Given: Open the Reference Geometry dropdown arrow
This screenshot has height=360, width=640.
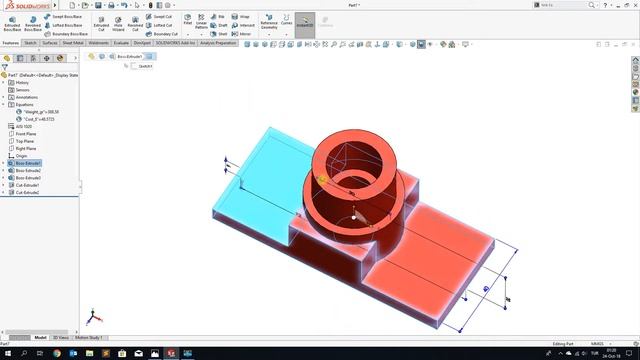Looking at the screenshot, I should (269, 35).
